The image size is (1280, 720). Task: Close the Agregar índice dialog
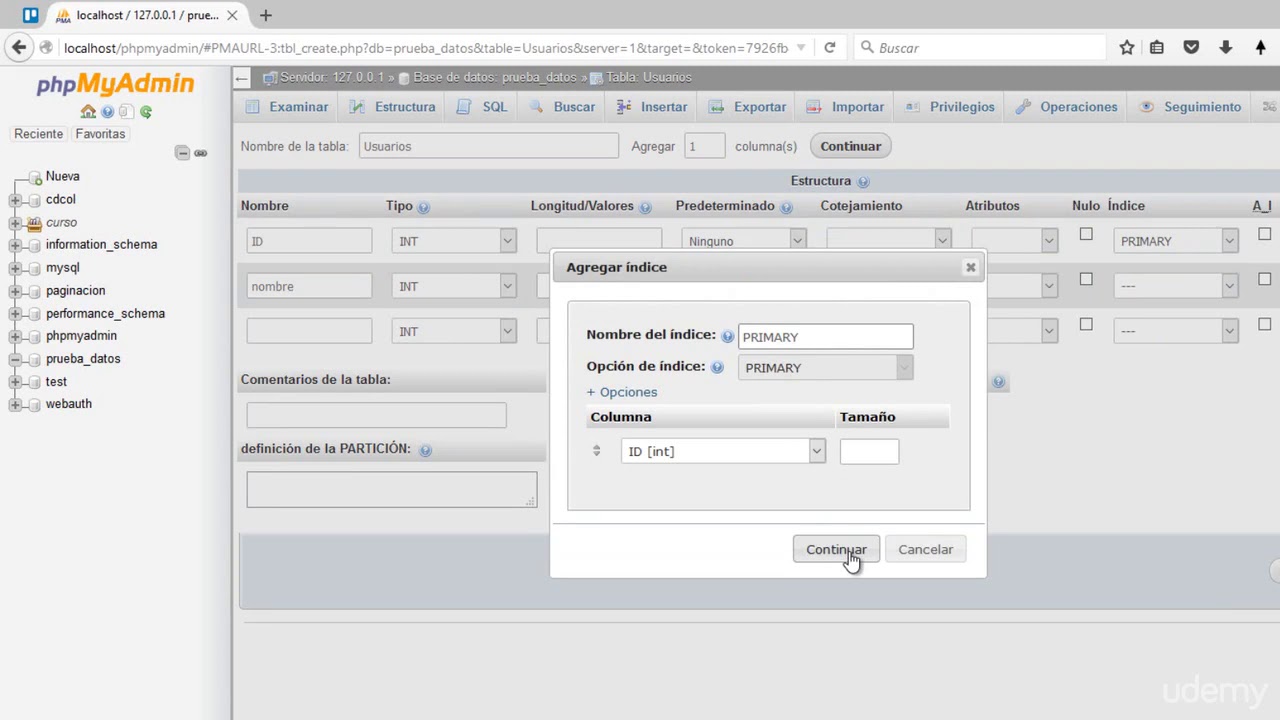pyautogui.click(x=970, y=267)
